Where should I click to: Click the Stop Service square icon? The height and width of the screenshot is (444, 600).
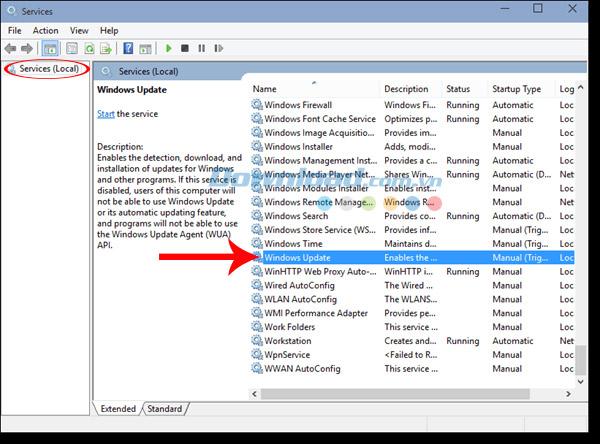point(185,48)
